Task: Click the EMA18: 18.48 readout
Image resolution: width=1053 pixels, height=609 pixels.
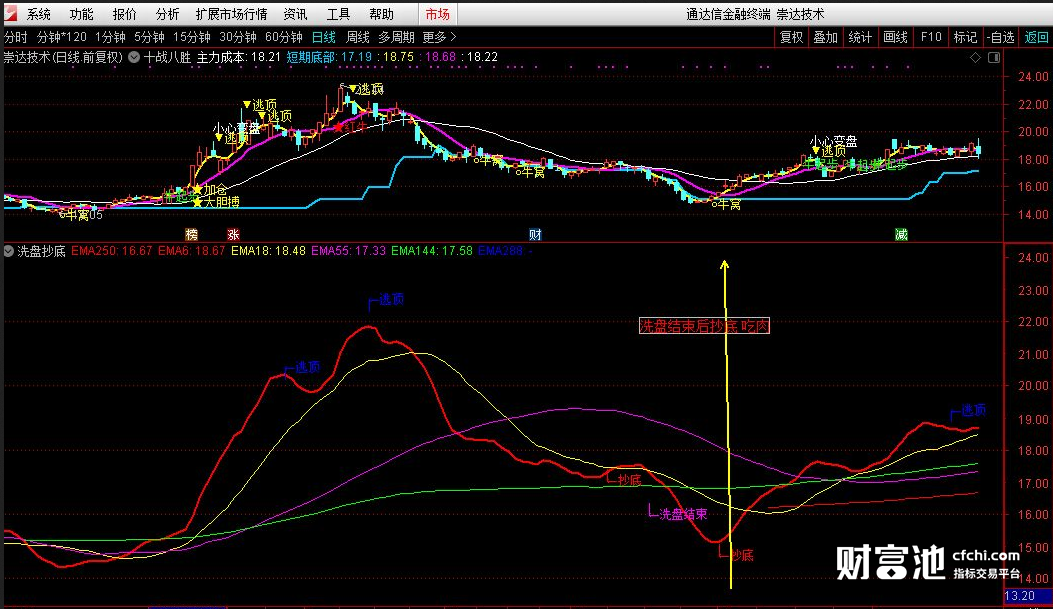Action: coord(268,251)
